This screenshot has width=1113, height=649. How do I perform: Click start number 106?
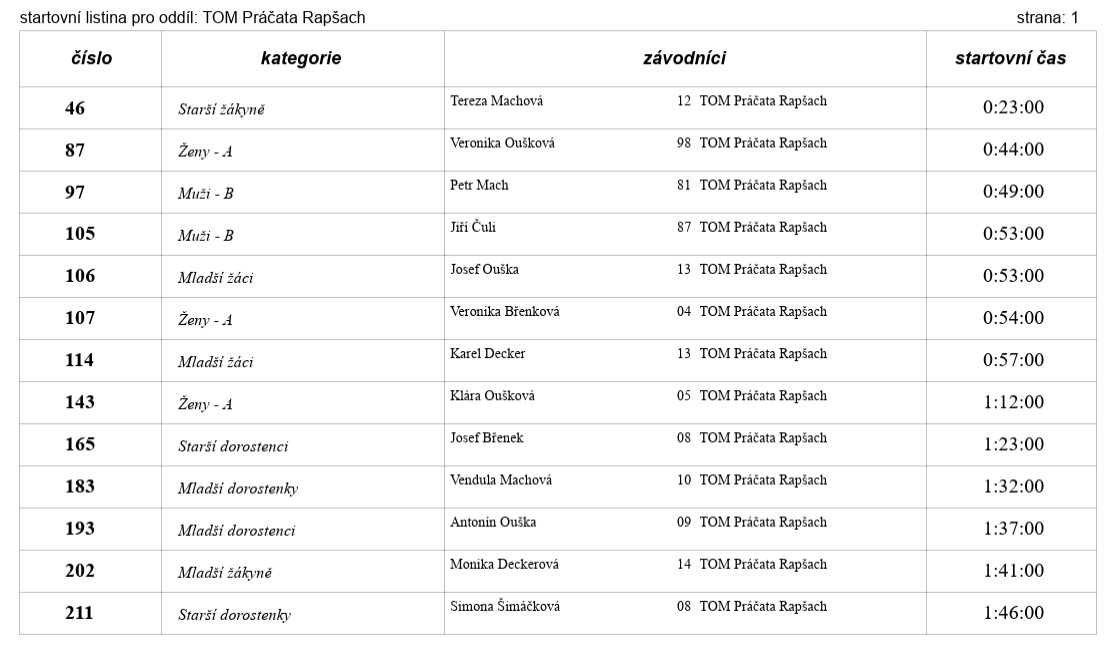click(80, 276)
